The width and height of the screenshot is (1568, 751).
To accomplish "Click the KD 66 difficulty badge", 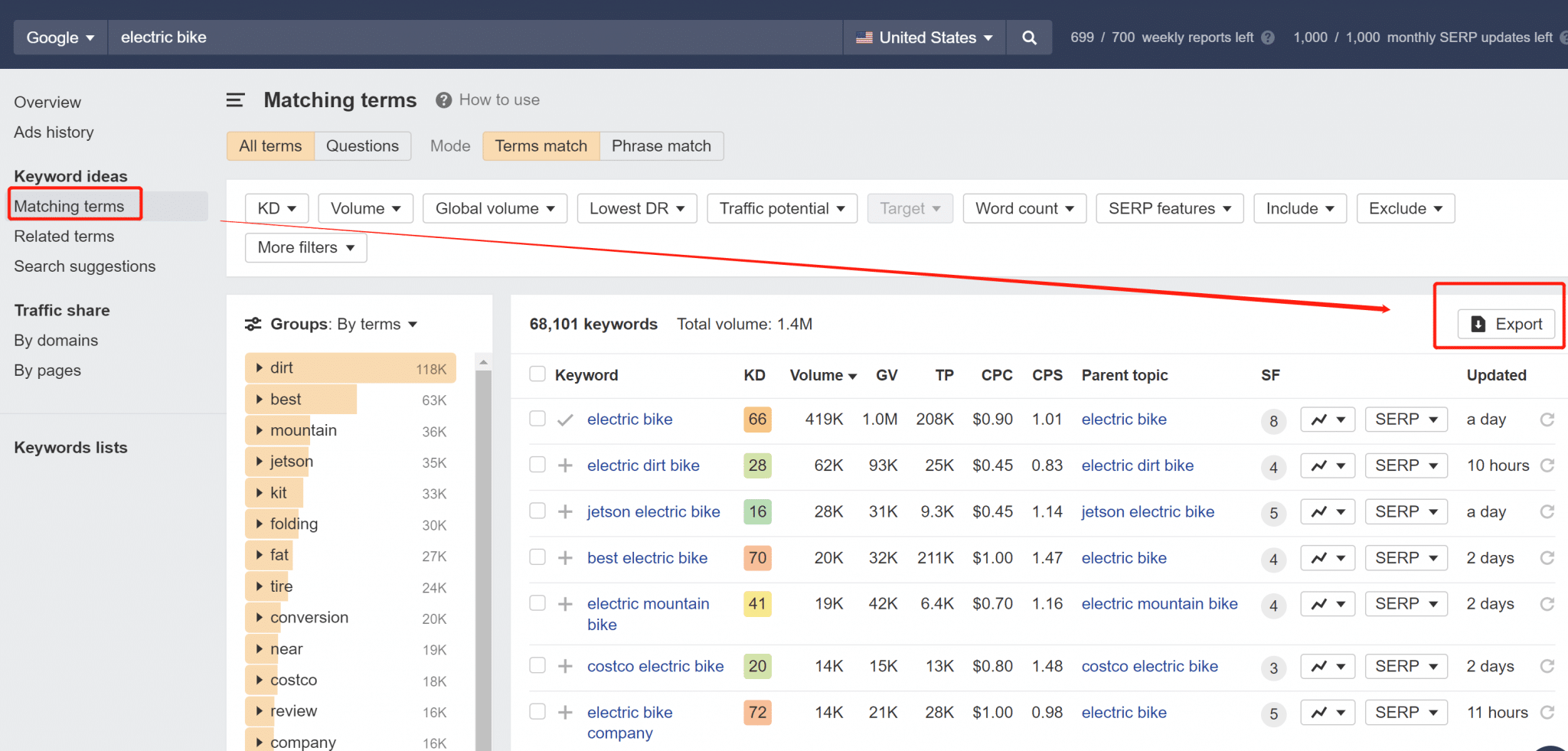I will point(757,420).
